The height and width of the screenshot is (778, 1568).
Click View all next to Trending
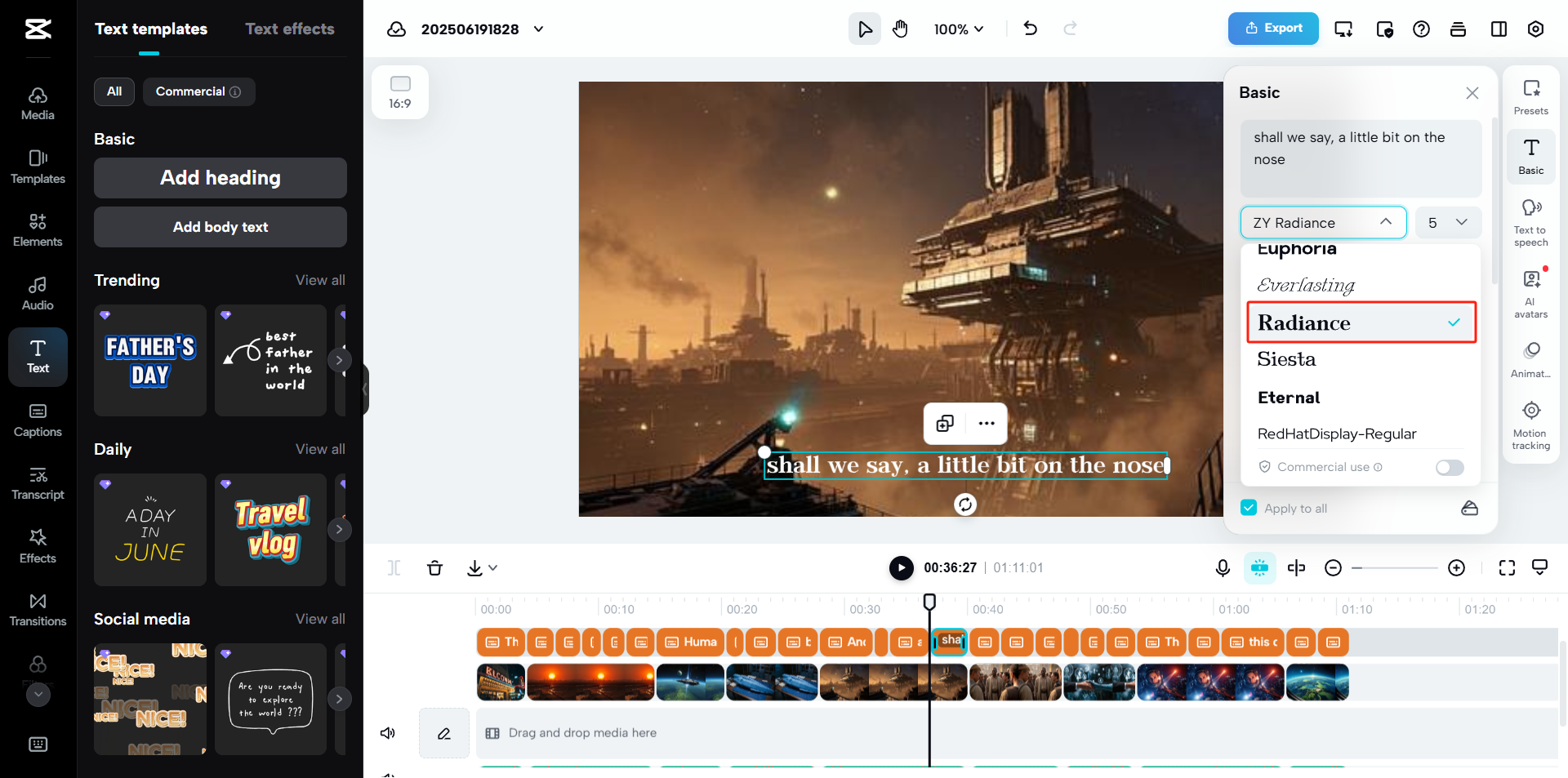(x=320, y=280)
